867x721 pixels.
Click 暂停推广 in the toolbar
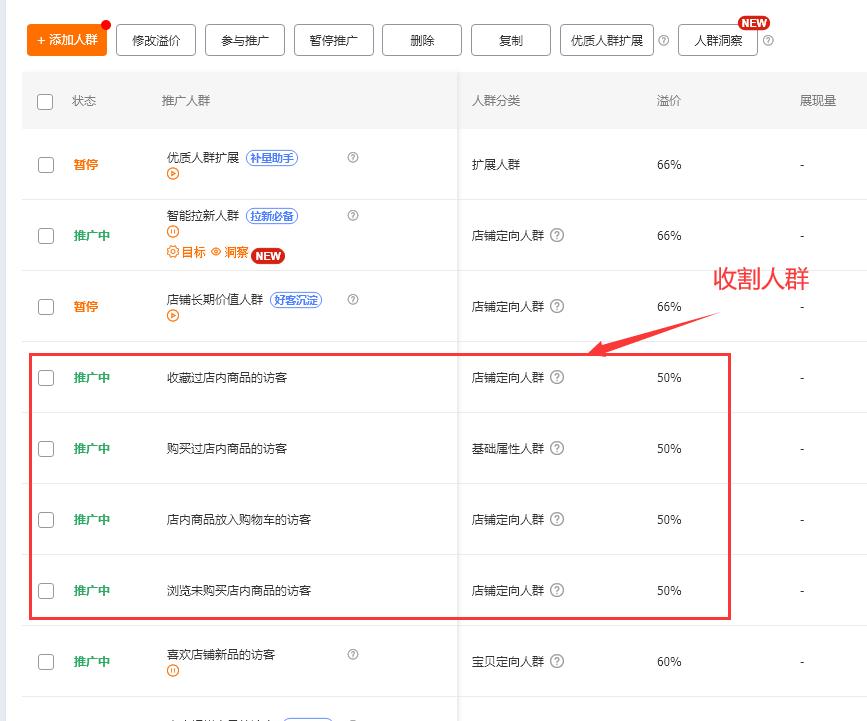pyautogui.click(x=333, y=40)
